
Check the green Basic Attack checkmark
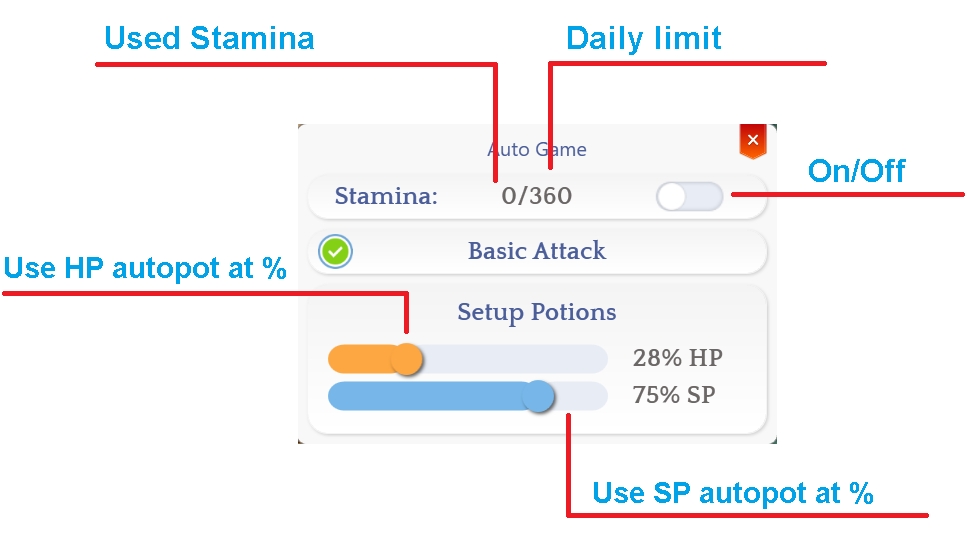(336, 252)
